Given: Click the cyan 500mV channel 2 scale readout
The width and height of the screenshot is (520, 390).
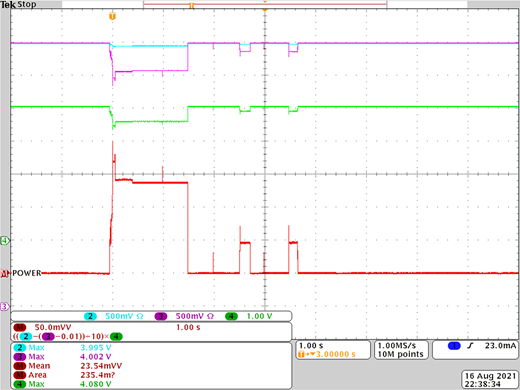Looking at the screenshot, I should tap(124, 316).
